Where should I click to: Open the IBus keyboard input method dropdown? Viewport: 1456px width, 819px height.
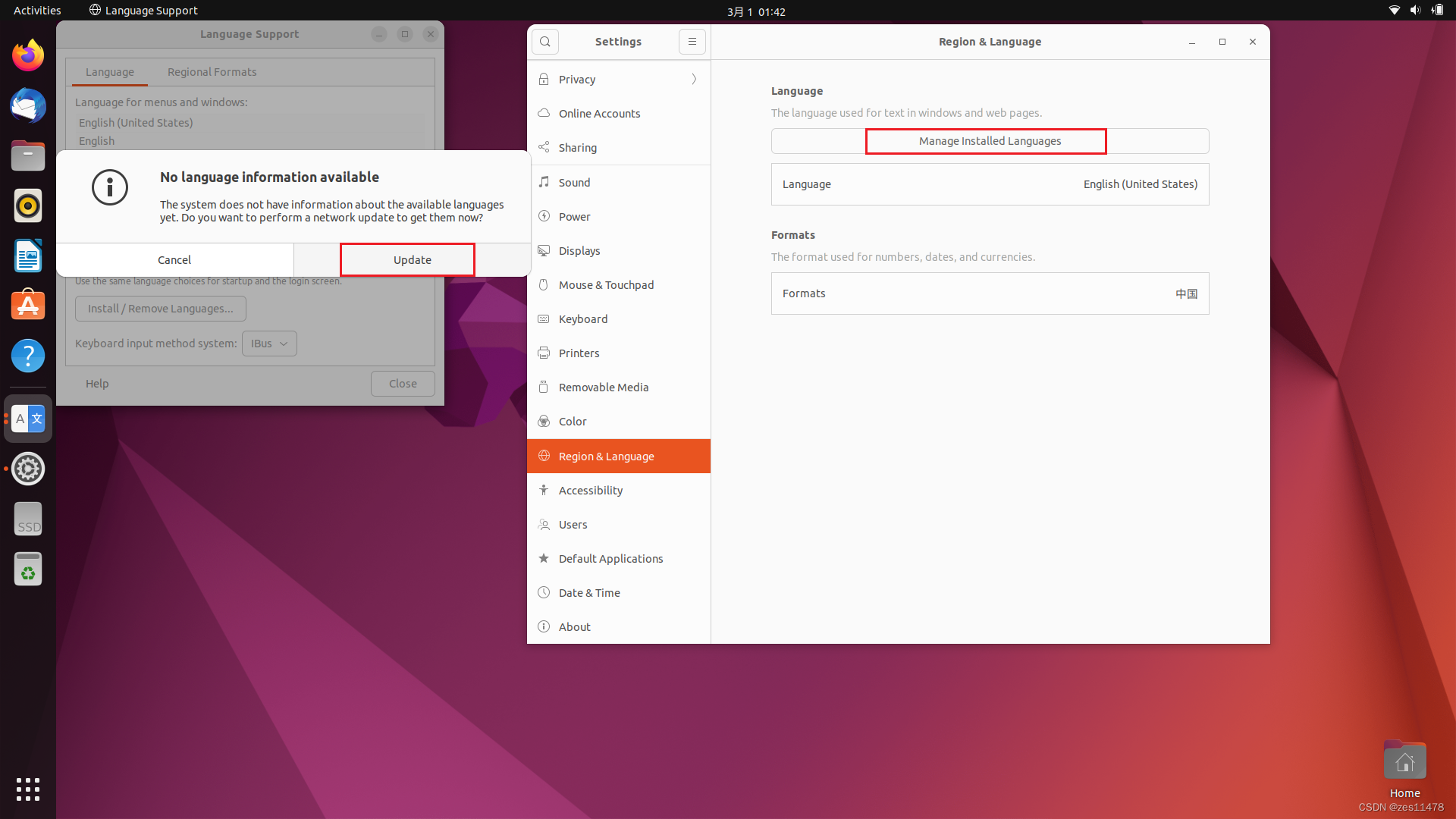[x=268, y=343]
